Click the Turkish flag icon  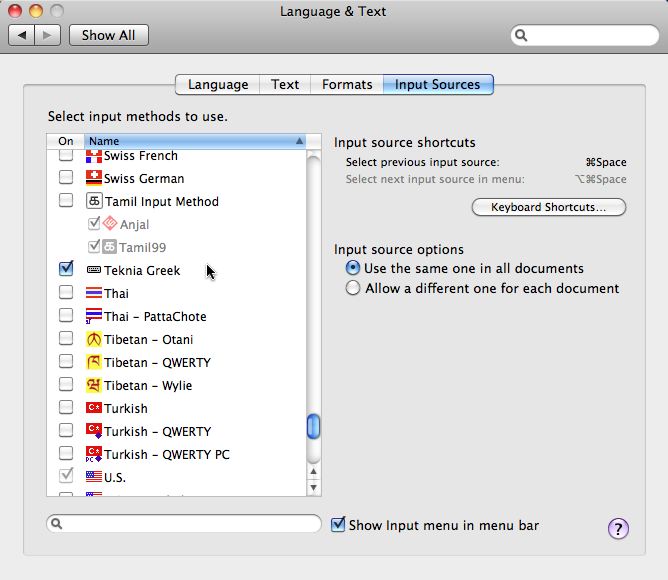click(94, 408)
